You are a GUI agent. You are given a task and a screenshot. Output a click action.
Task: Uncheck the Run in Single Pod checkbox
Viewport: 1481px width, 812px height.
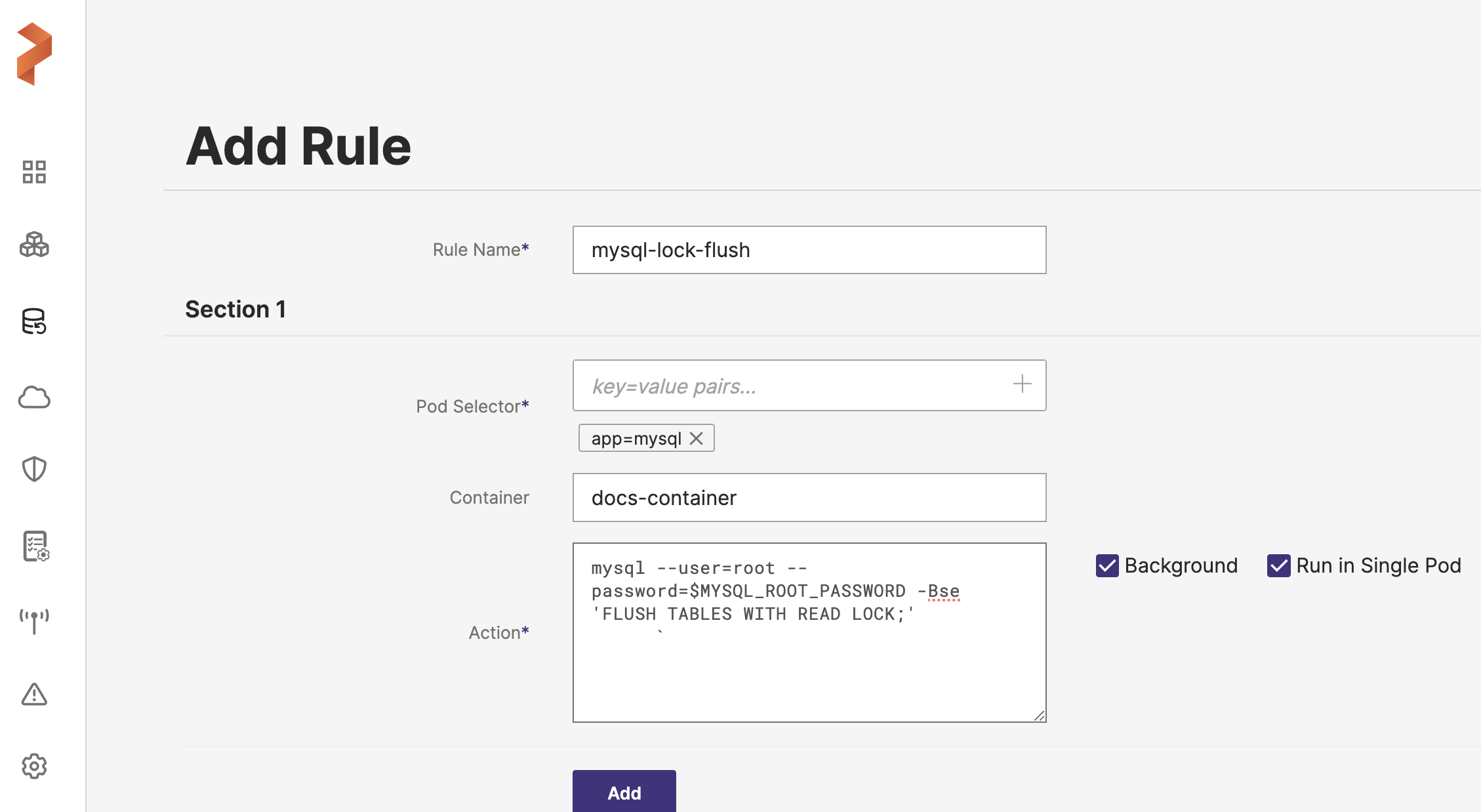[x=1278, y=565]
